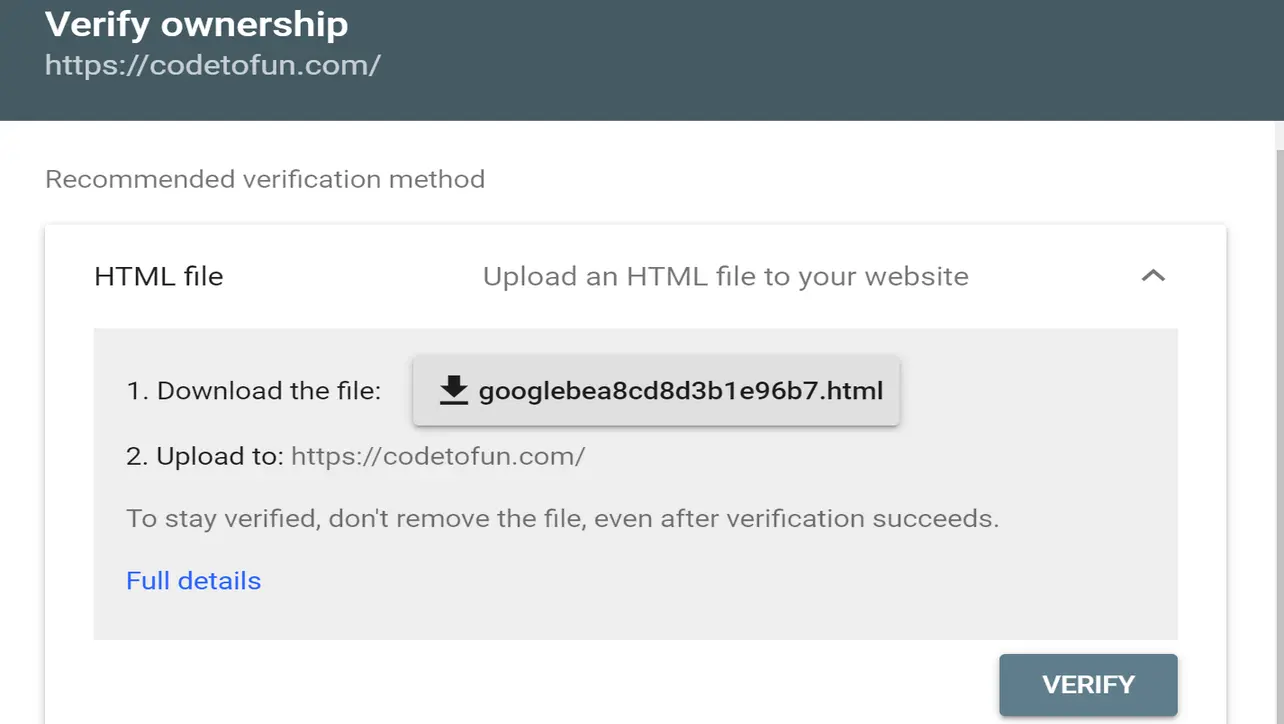Viewport: 1284px width, 724px height.
Task: Click blank space in the dark header bar
Action: coord(800,60)
